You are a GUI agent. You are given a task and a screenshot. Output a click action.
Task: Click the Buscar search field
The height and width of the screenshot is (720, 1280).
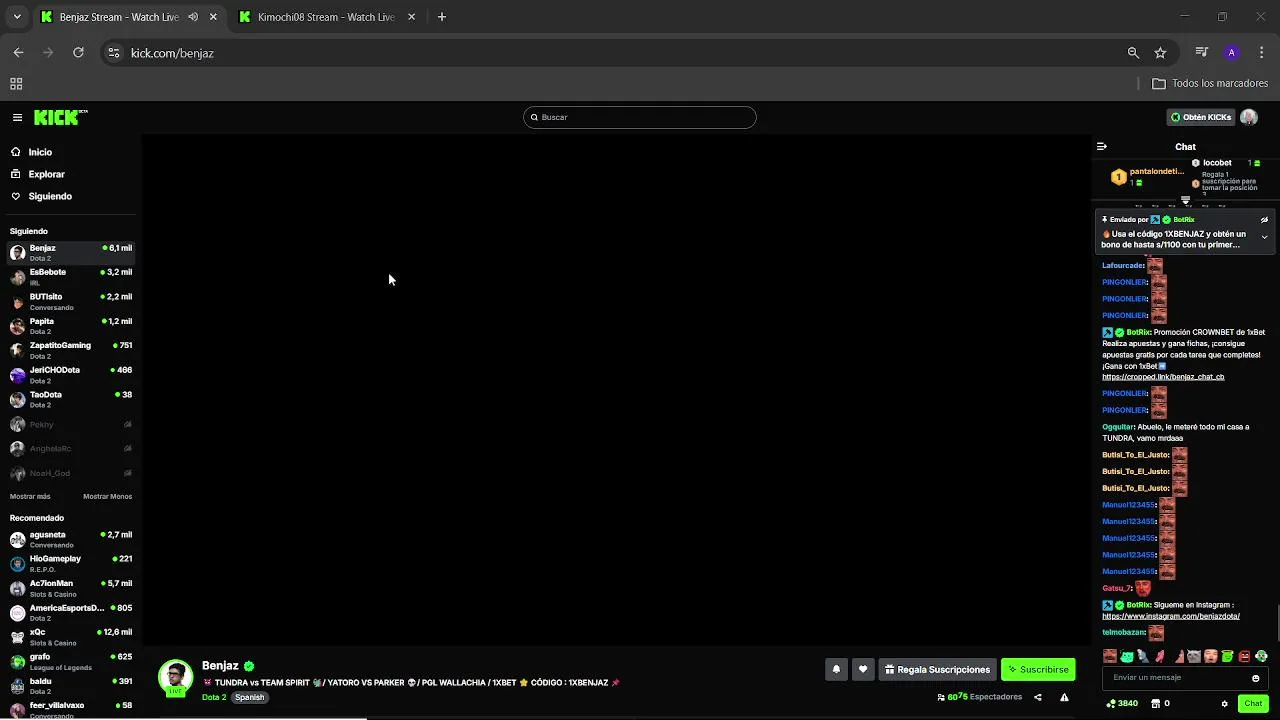click(640, 117)
